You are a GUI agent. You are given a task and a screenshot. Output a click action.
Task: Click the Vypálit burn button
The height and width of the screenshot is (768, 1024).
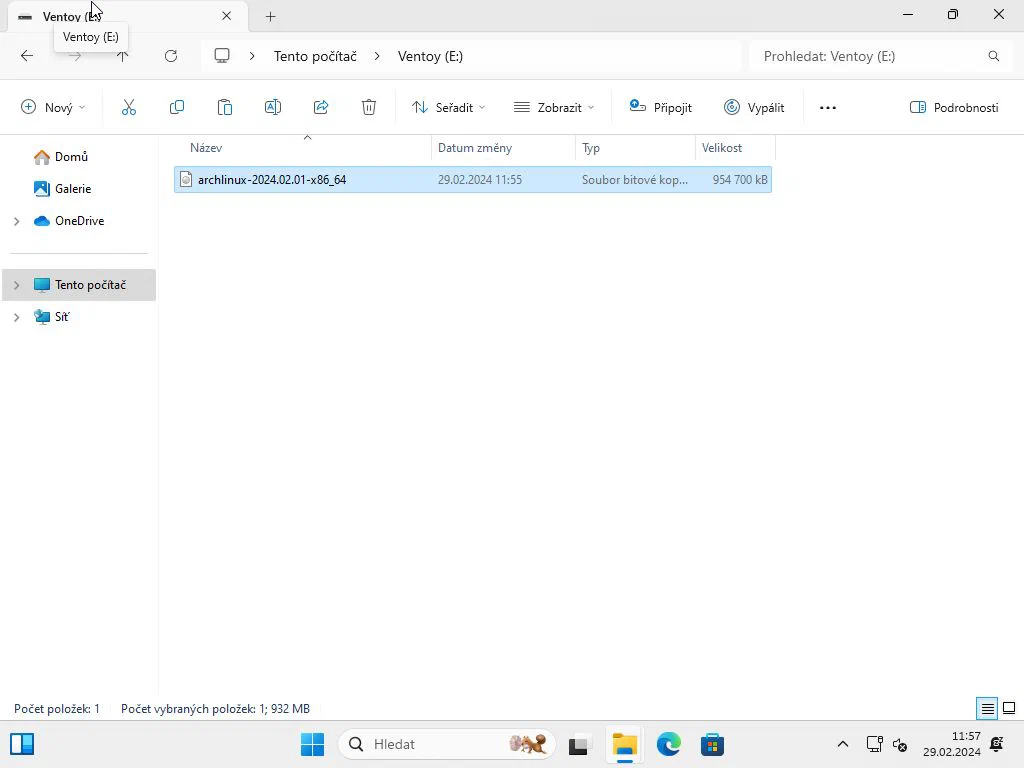(754, 107)
